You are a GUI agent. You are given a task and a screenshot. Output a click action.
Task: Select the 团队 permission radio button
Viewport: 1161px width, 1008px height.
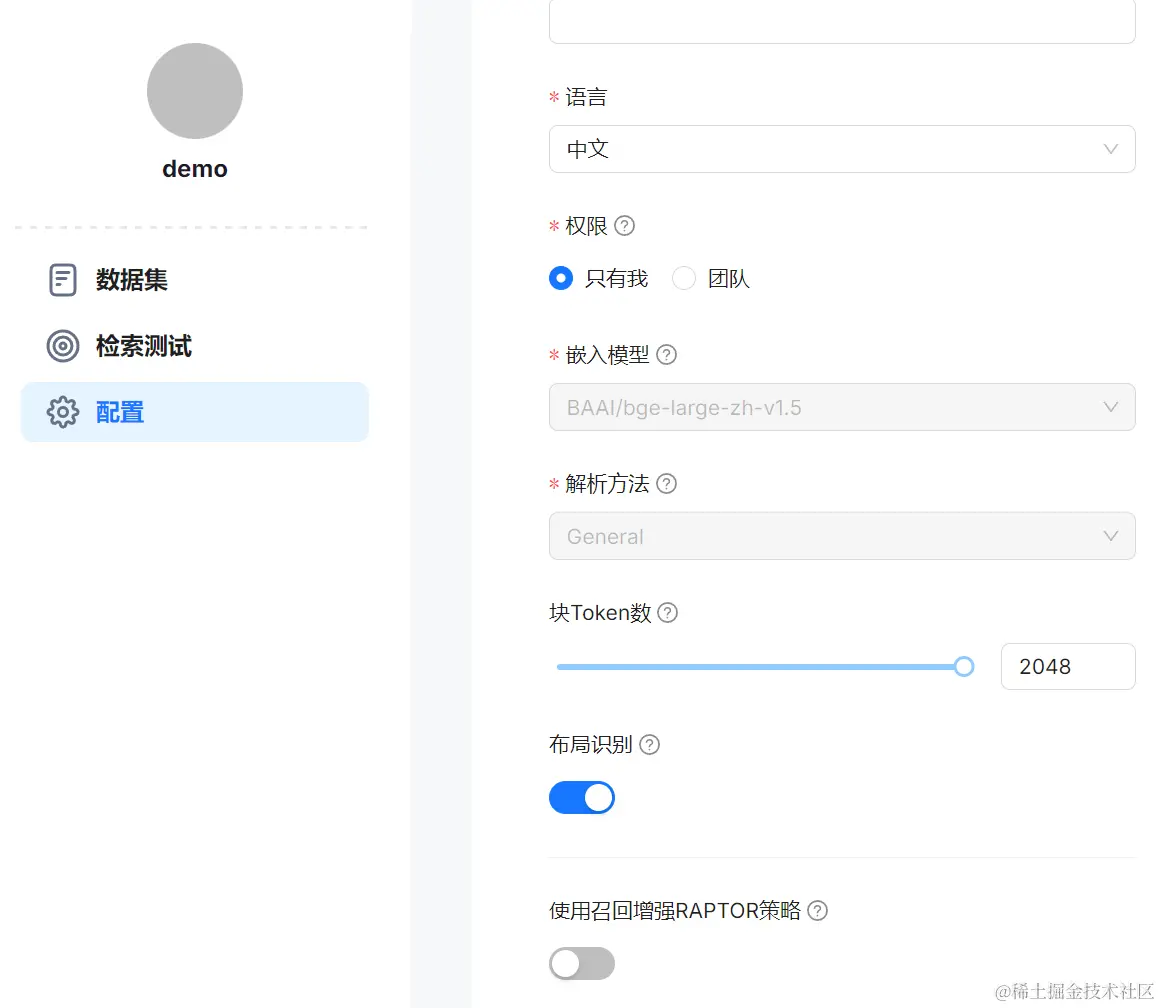(683, 278)
